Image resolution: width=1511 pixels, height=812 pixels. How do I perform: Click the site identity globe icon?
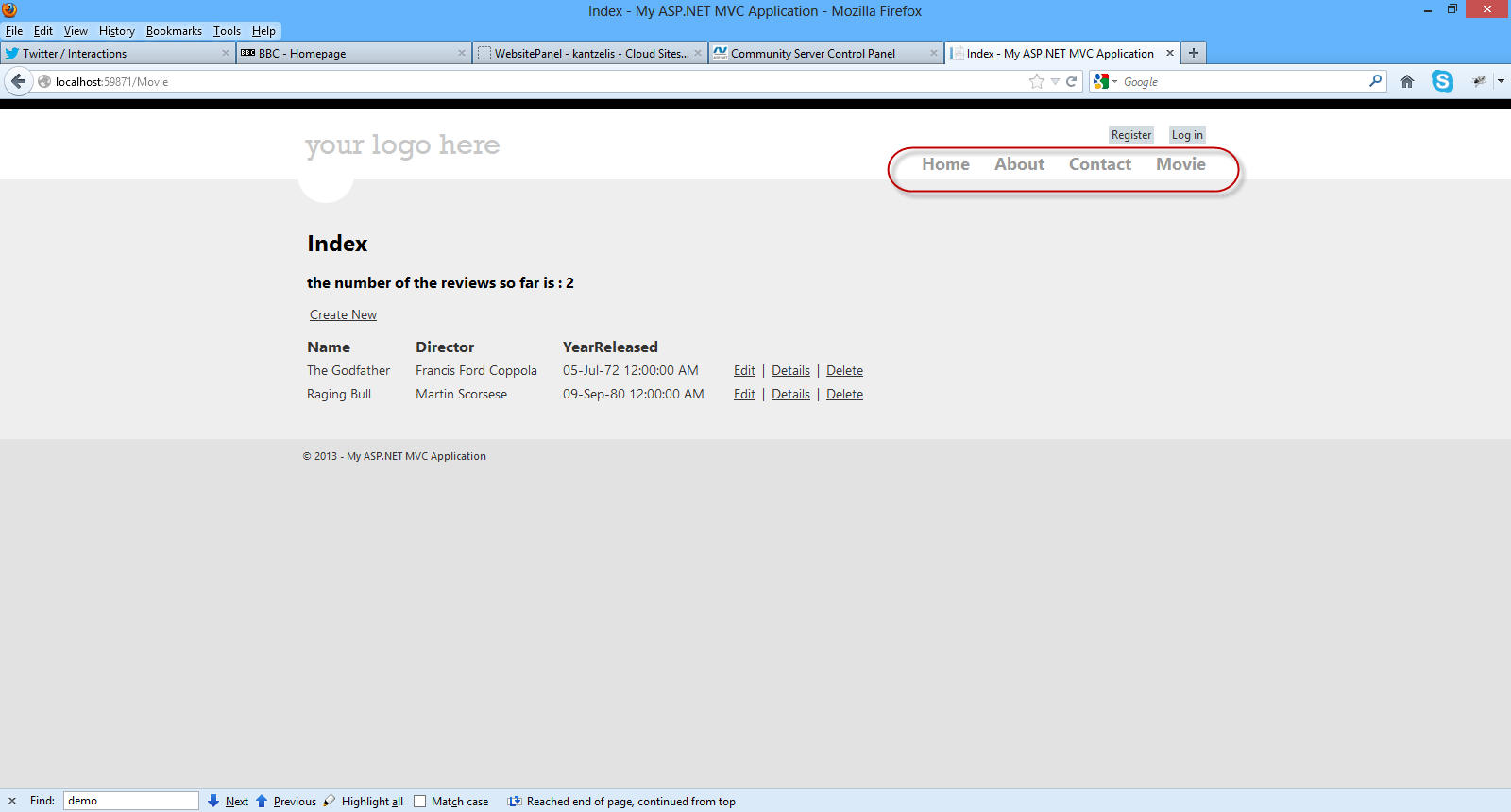[x=44, y=81]
